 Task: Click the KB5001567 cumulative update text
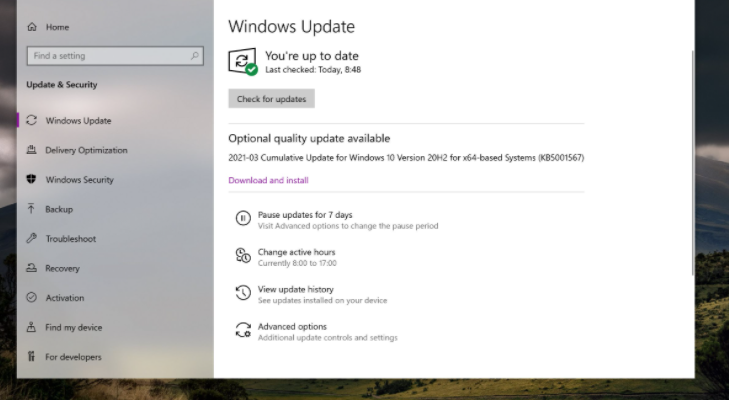406,158
